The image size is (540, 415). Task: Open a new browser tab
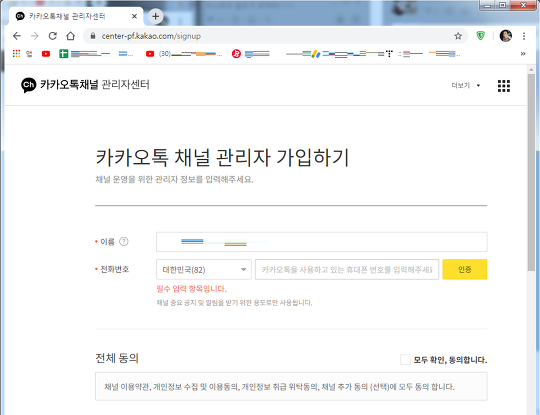(x=155, y=16)
